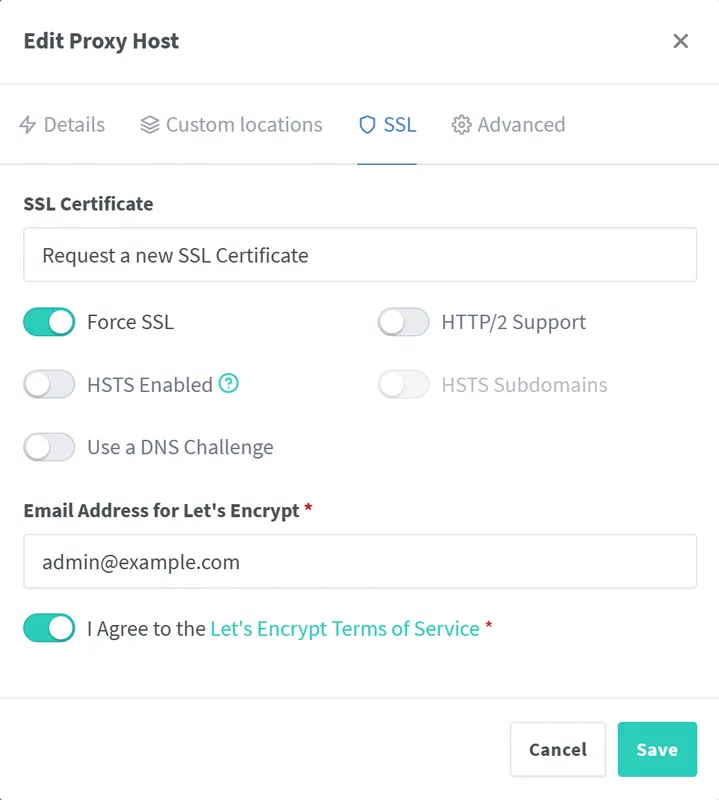Viewport: 719px width, 800px height.
Task: Click the shield icon on SSL tab
Action: tap(367, 125)
